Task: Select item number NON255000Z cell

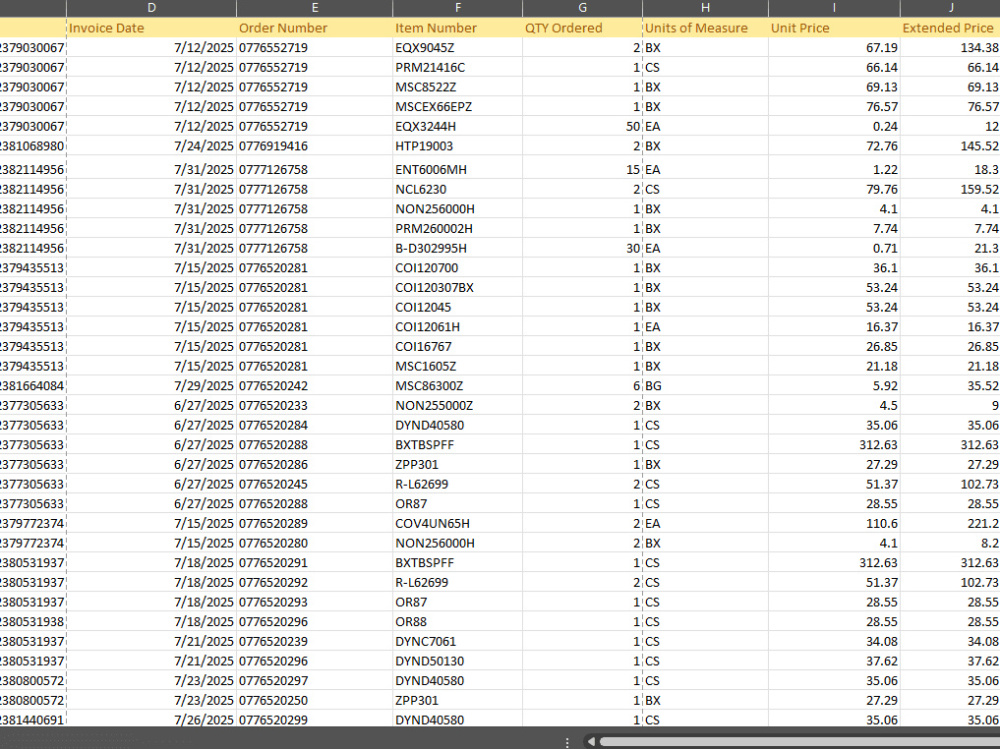Action: (x=457, y=406)
